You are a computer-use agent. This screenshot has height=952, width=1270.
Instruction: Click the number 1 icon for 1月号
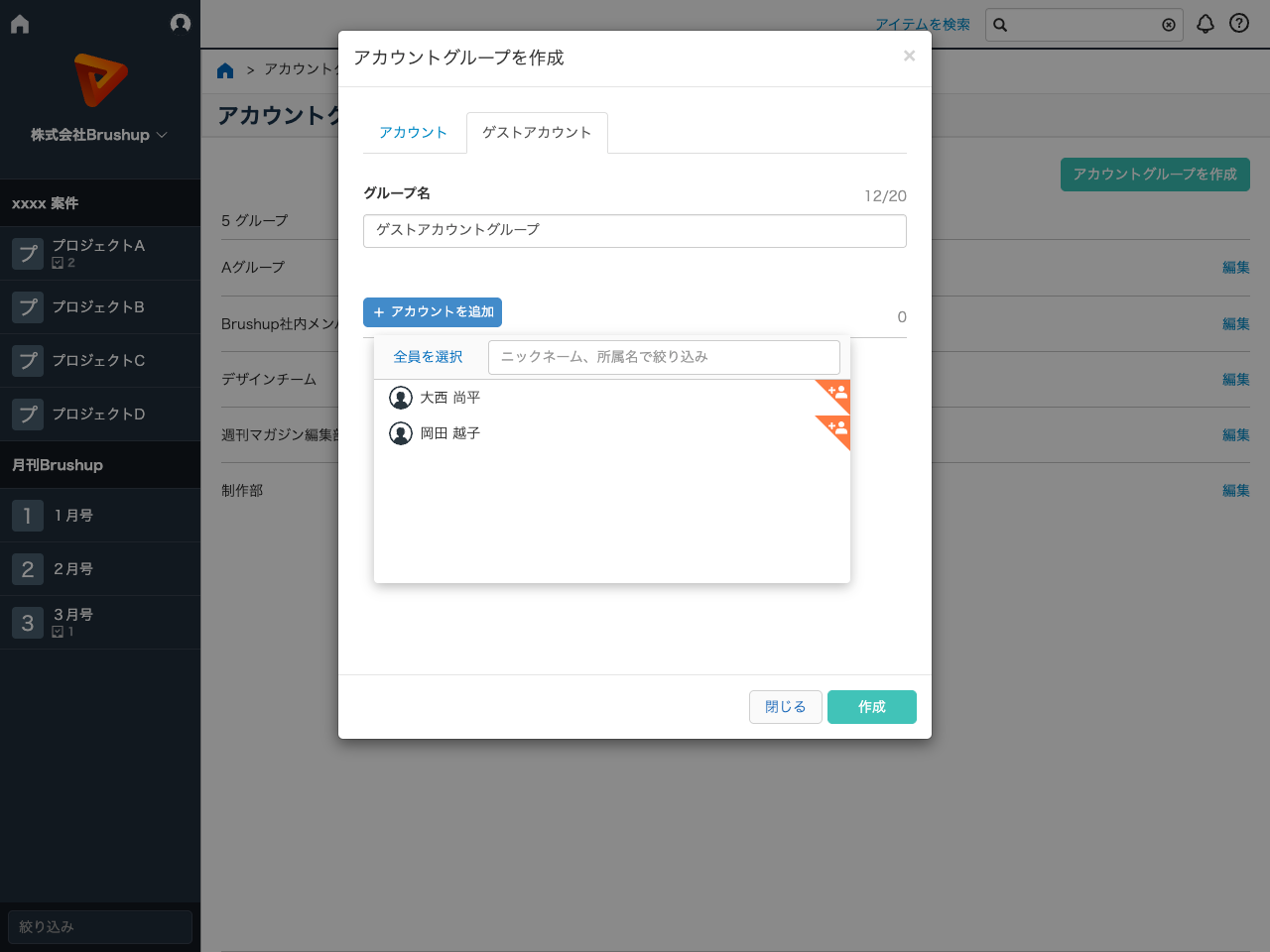(x=28, y=516)
